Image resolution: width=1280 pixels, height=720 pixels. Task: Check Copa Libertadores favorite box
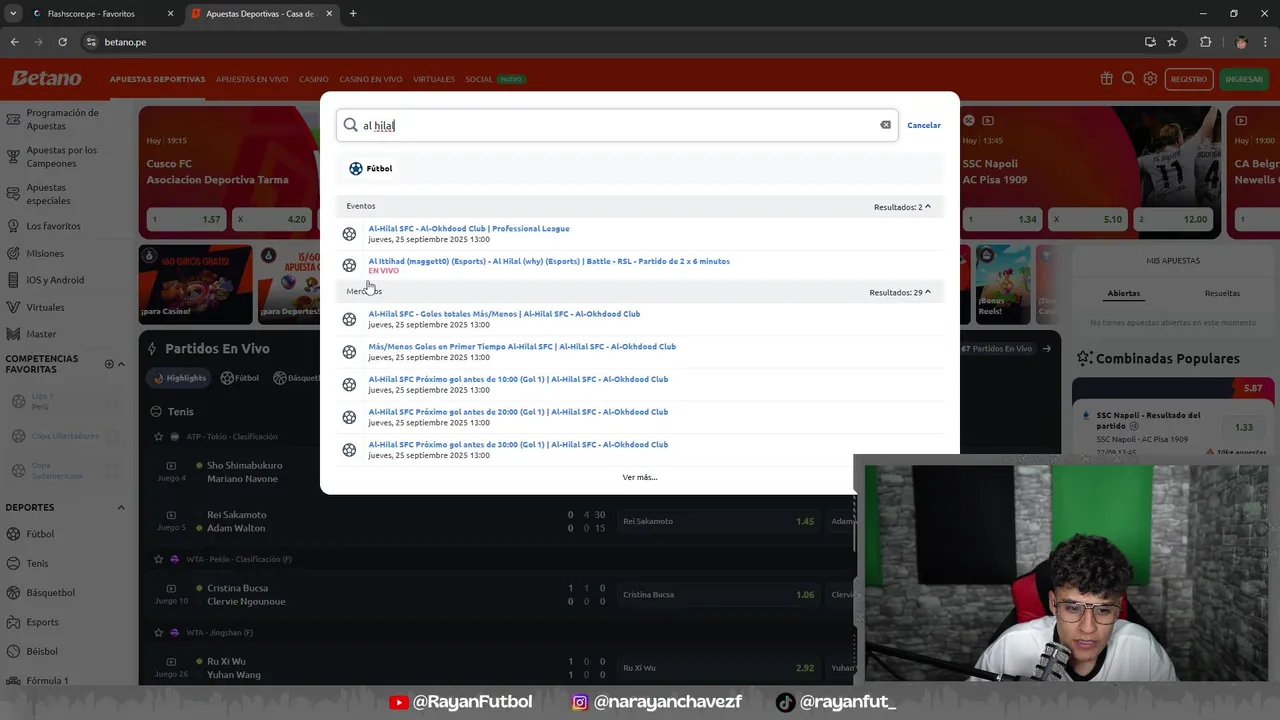coord(112,436)
